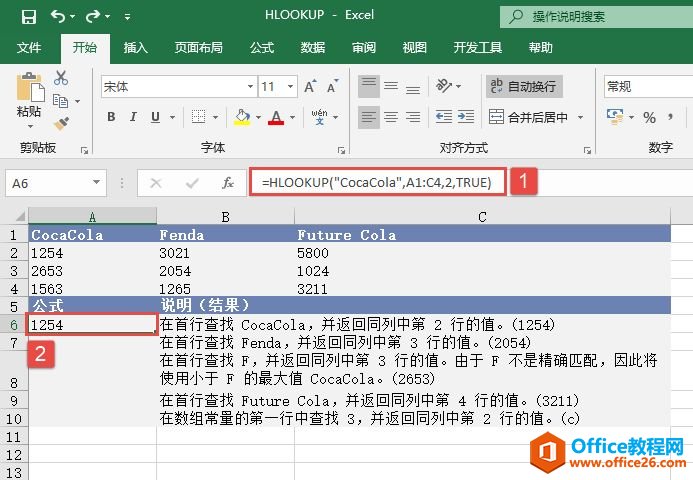This screenshot has height=480, width=693.
Task: Click the accounting number format icon
Action: [615, 117]
